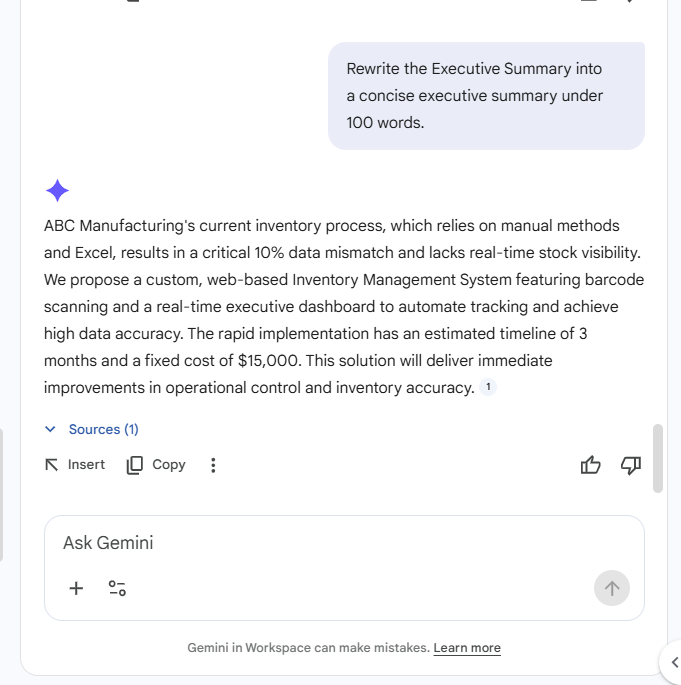Expand the Sources (1) label
The width and height of the screenshot is (681, 685).
(104, 429)
